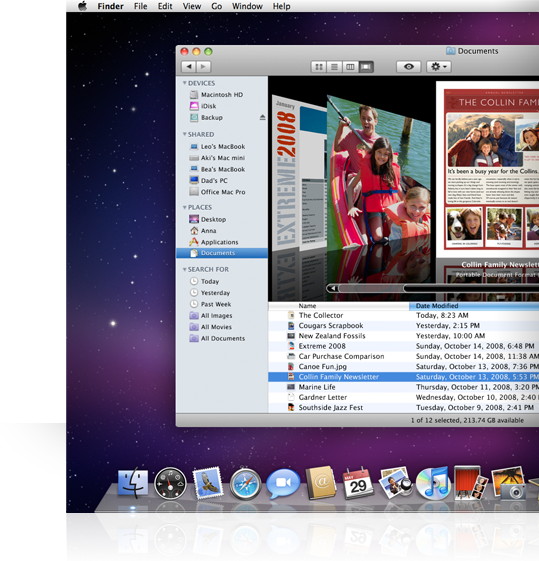Screen dimensions: 539x561
Task: Select Documents in the sidebar
Action: (x=222, y=253)
